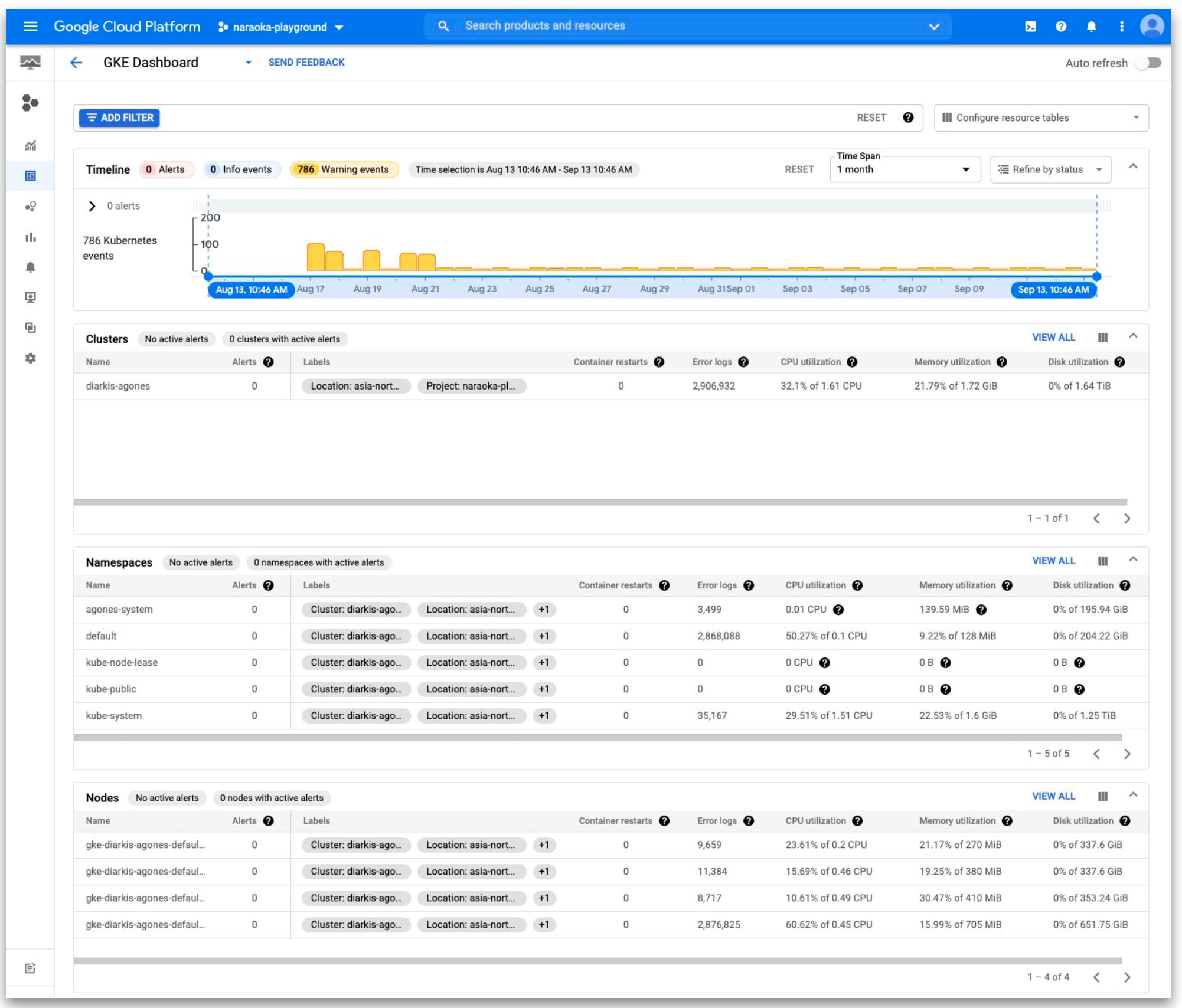Open notifications bell in top bar
Viewport: 1182px width, 1008px height.
tap(1091, 26)
